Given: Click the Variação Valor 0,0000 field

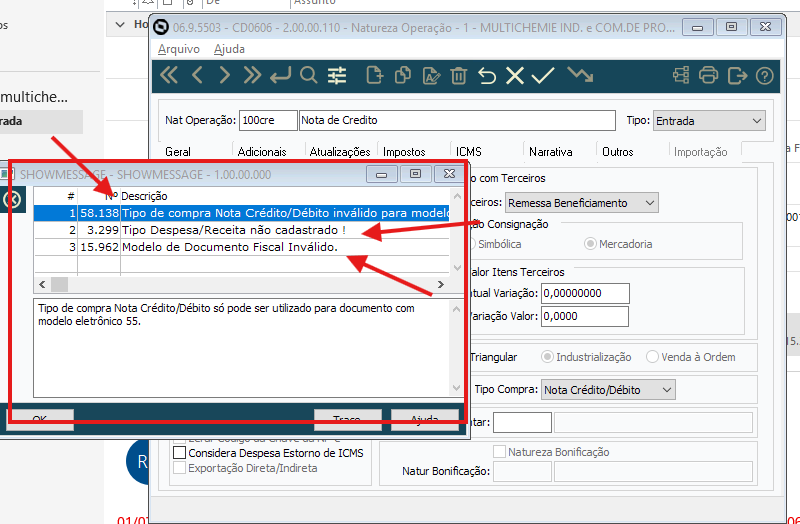Looking at the screenshot, I should click(x=585, y=316).
